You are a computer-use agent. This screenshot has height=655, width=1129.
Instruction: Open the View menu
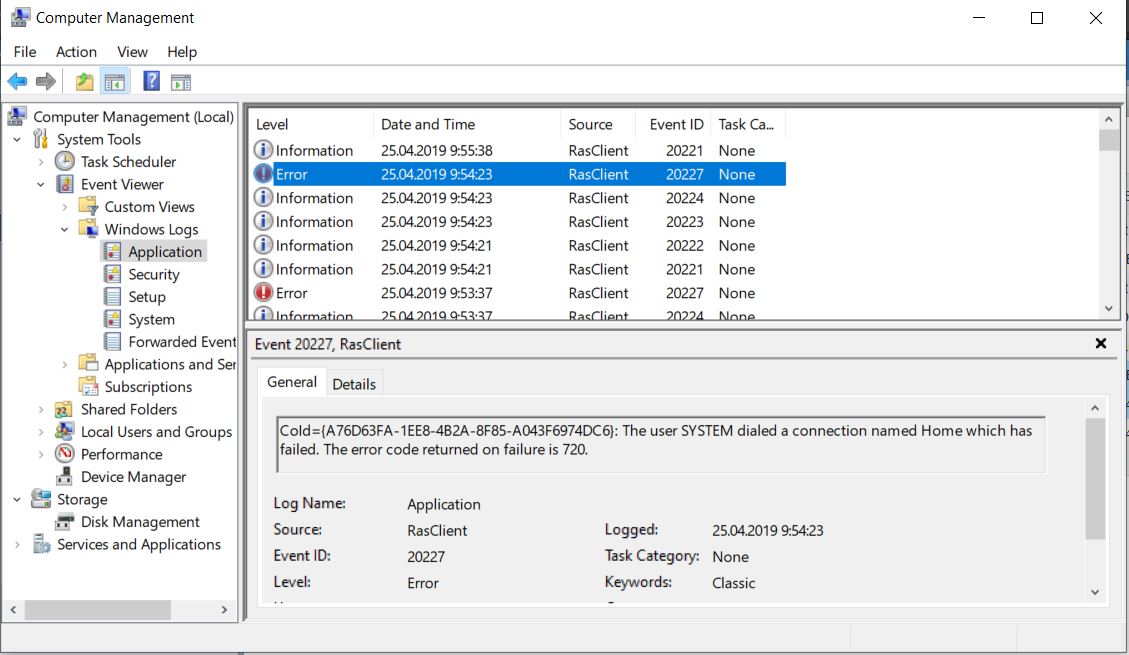132,52
